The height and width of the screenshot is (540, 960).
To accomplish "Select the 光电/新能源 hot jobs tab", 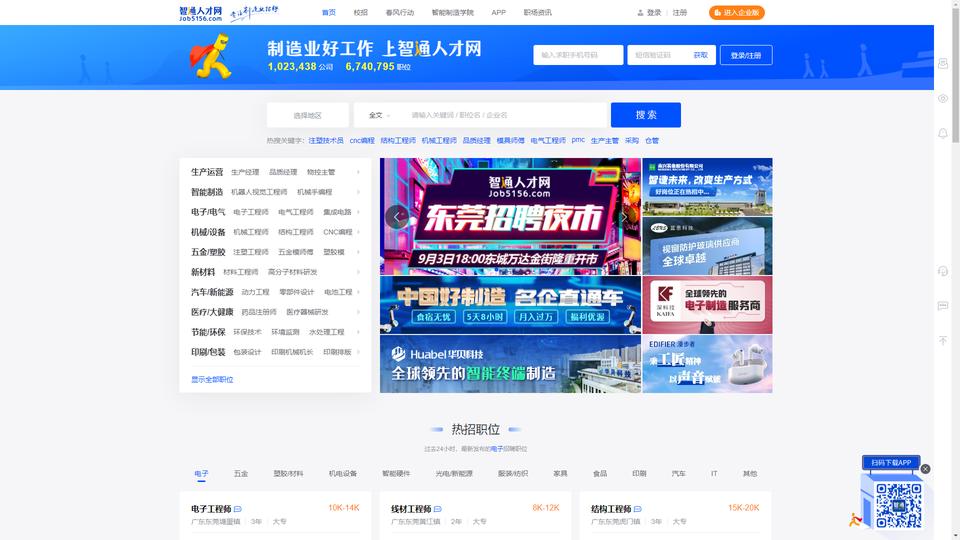I will point(454,473).
